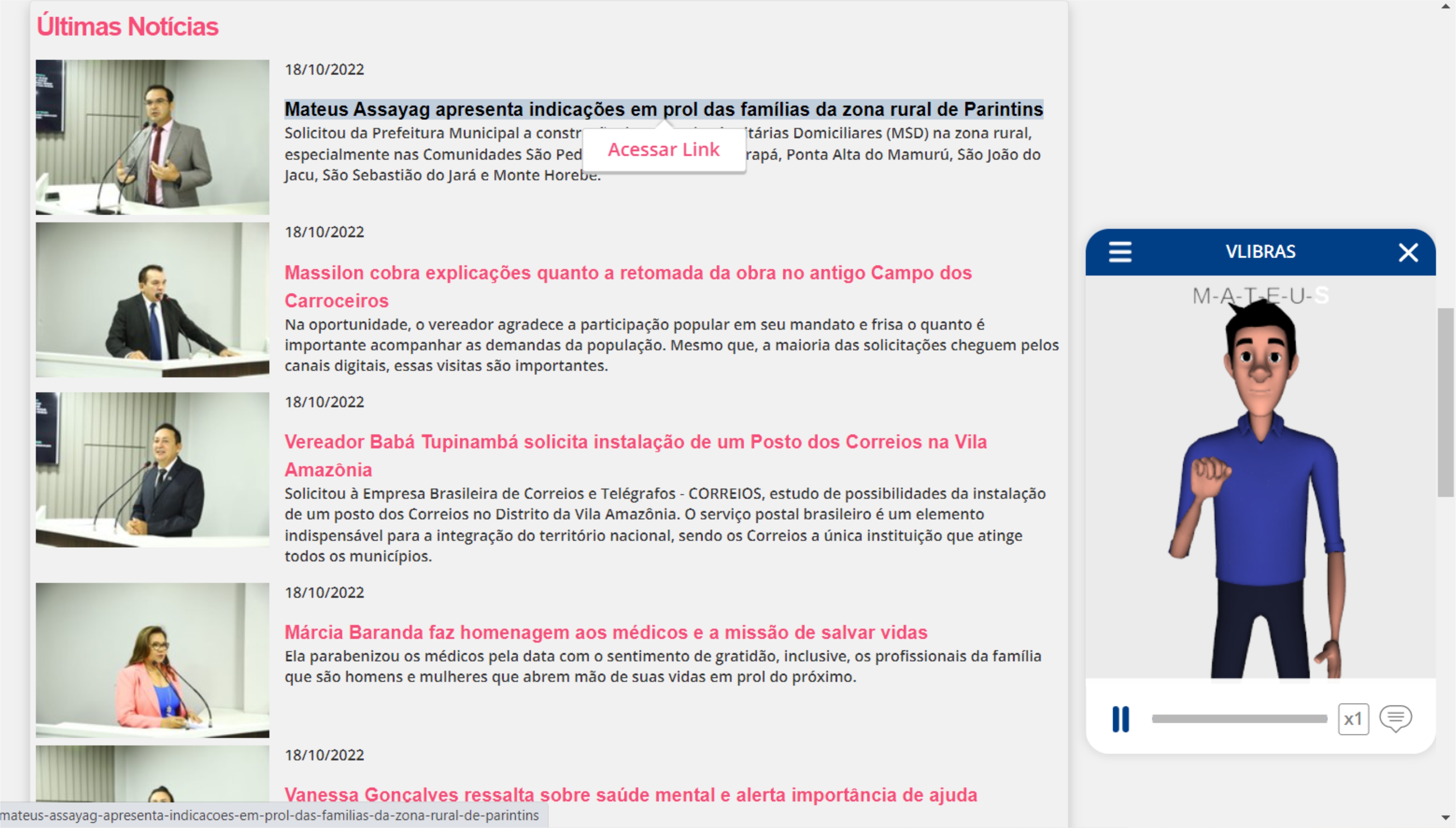Image resolution: width=1456 pixels, height=828 pixels.
Task: Open Vereador Babá Tupinambá Correios headline
Action: pyautogui.click(x=636, y=455)
